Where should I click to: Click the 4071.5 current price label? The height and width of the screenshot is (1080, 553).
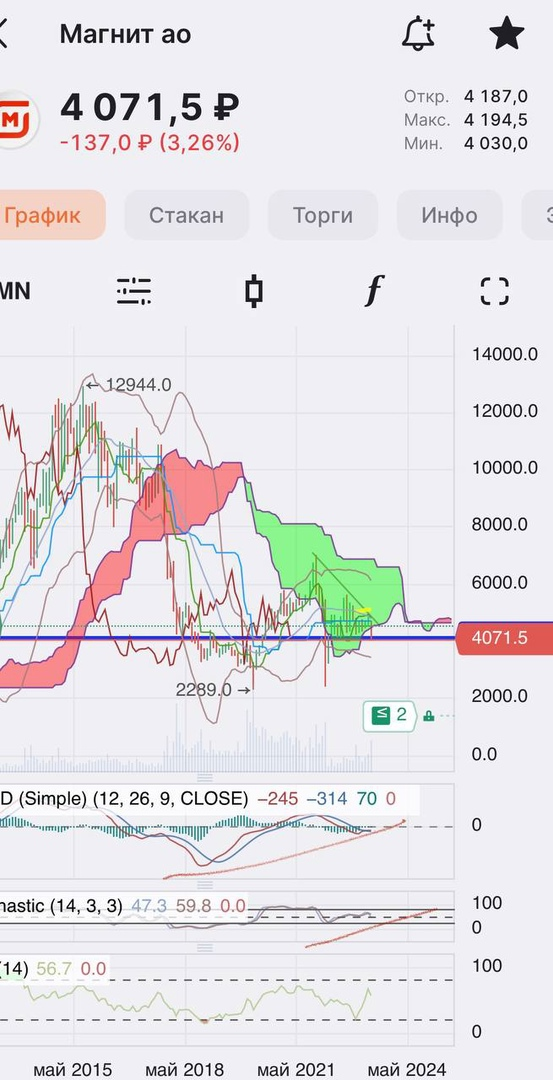504,638
